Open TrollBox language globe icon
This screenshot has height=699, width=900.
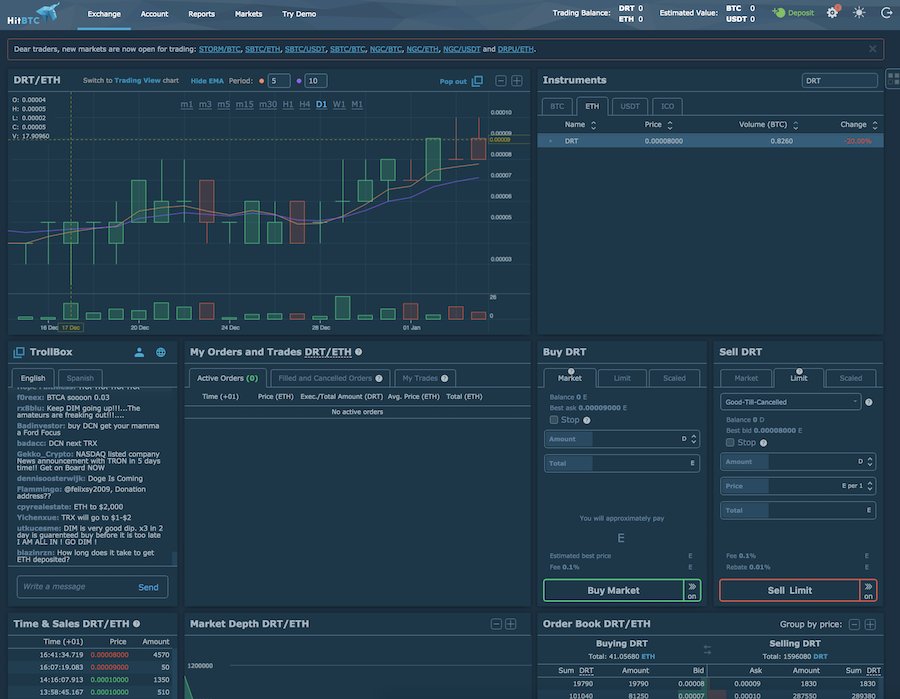[161, 352]
